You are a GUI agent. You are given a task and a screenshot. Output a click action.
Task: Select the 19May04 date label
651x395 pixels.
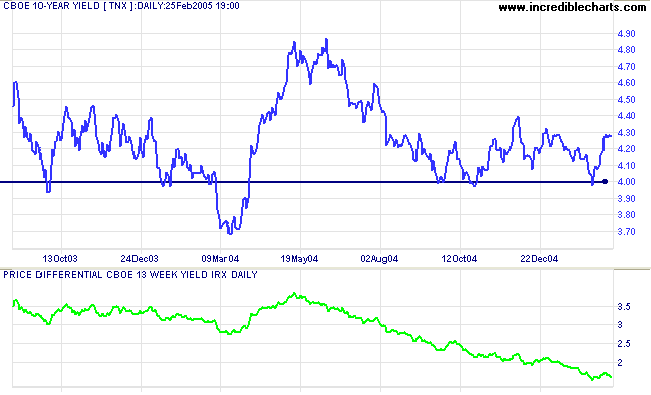click(299, 259)
